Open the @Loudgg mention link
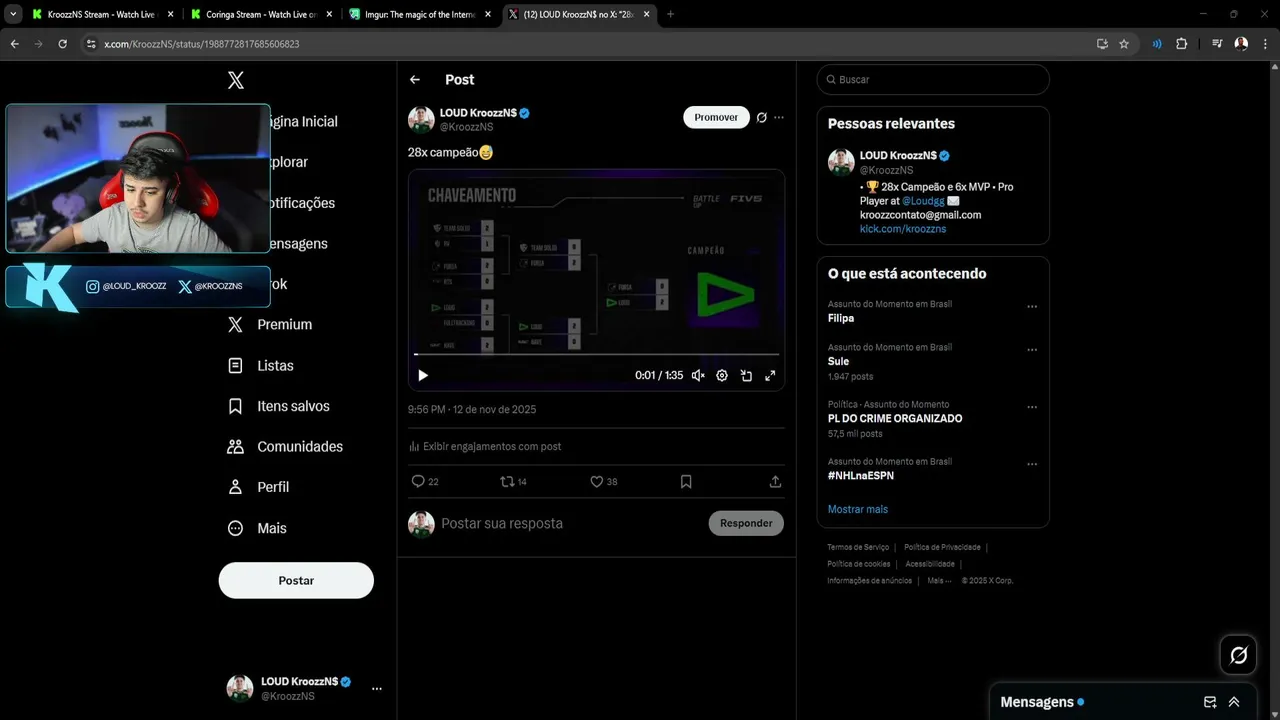Image resolution: width=1280 pixels, height=720 pixels. tap(923, 201)
